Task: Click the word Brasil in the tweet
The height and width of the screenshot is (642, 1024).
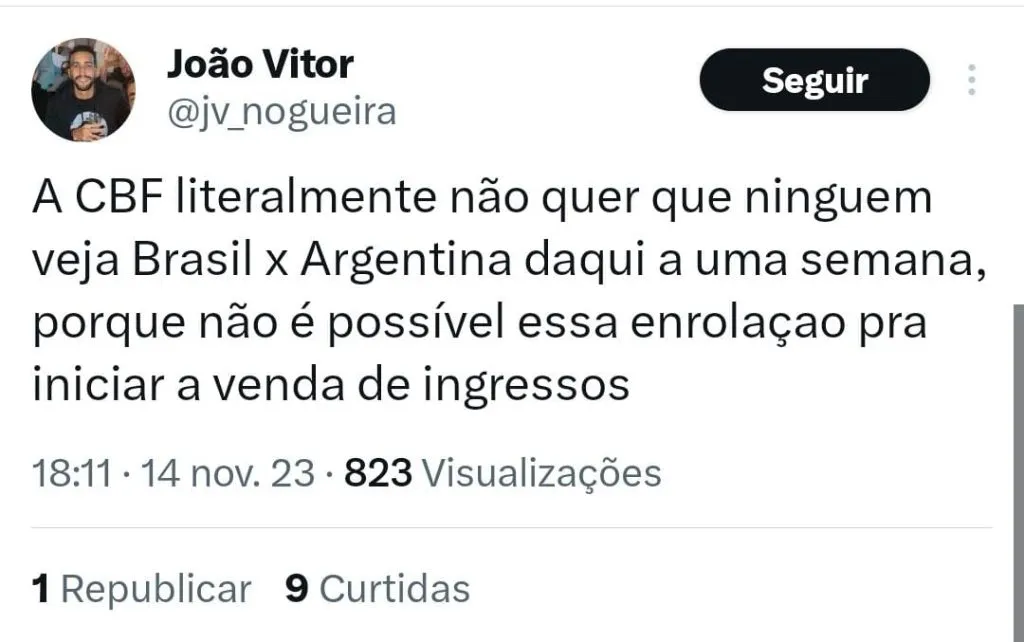Action: (192, 261)
